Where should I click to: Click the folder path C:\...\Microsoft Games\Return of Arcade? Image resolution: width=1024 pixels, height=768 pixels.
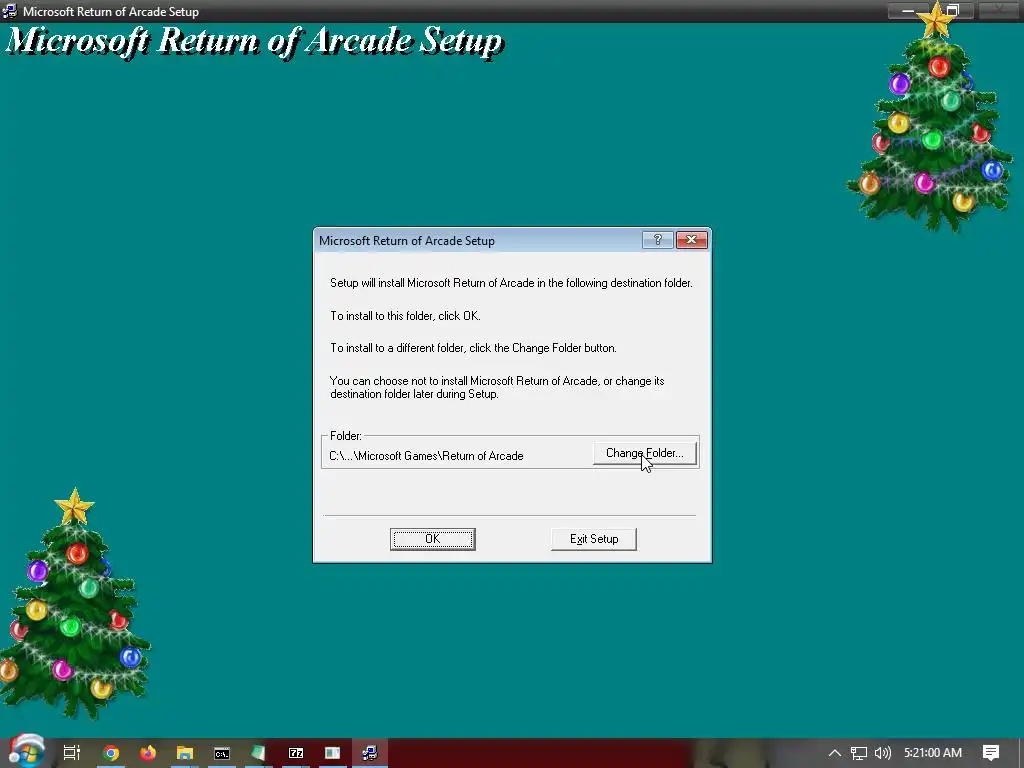pos(426,456)
